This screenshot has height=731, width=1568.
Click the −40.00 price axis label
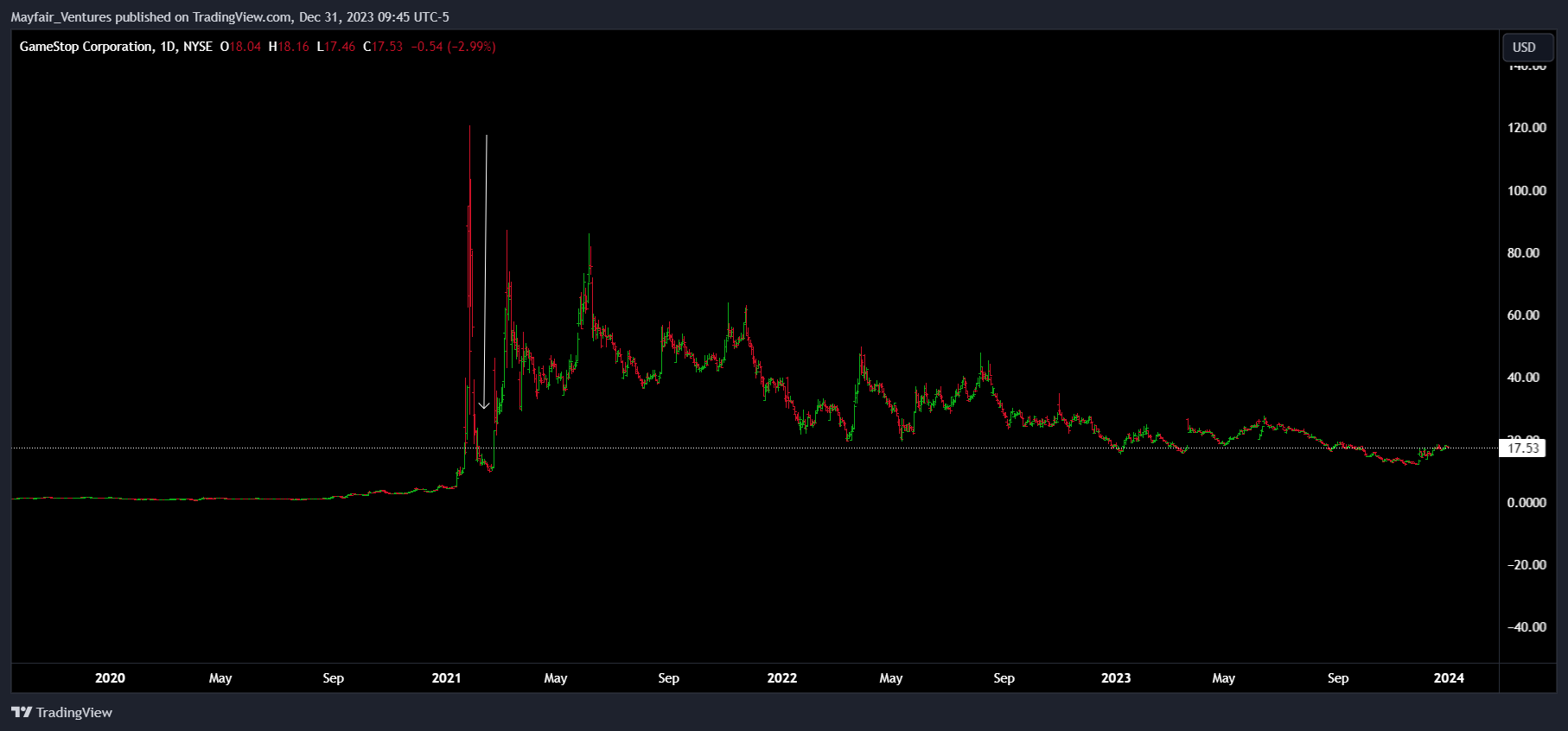click(1527, 627)
